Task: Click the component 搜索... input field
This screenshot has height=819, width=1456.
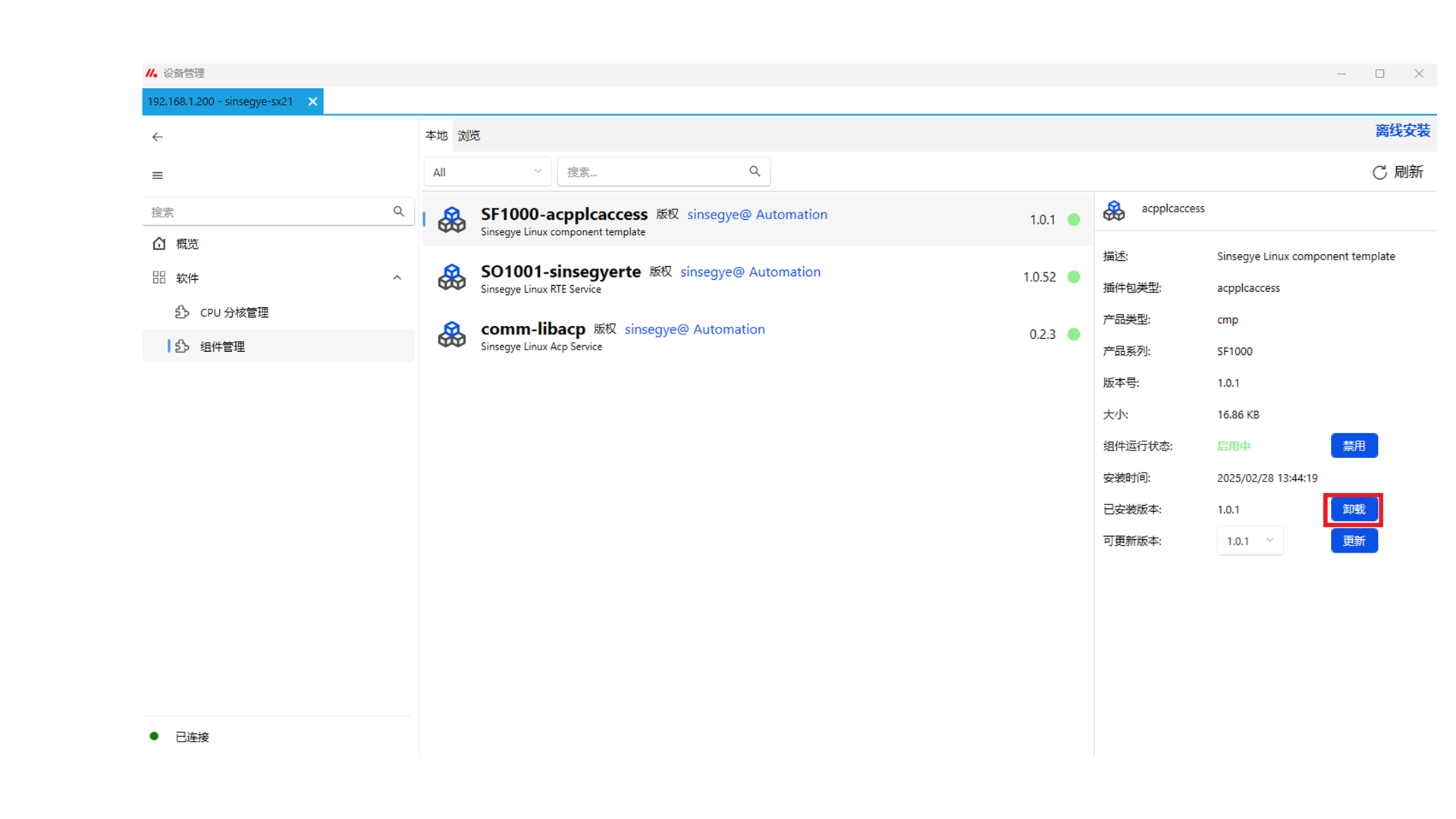Action: coord(652,172)
